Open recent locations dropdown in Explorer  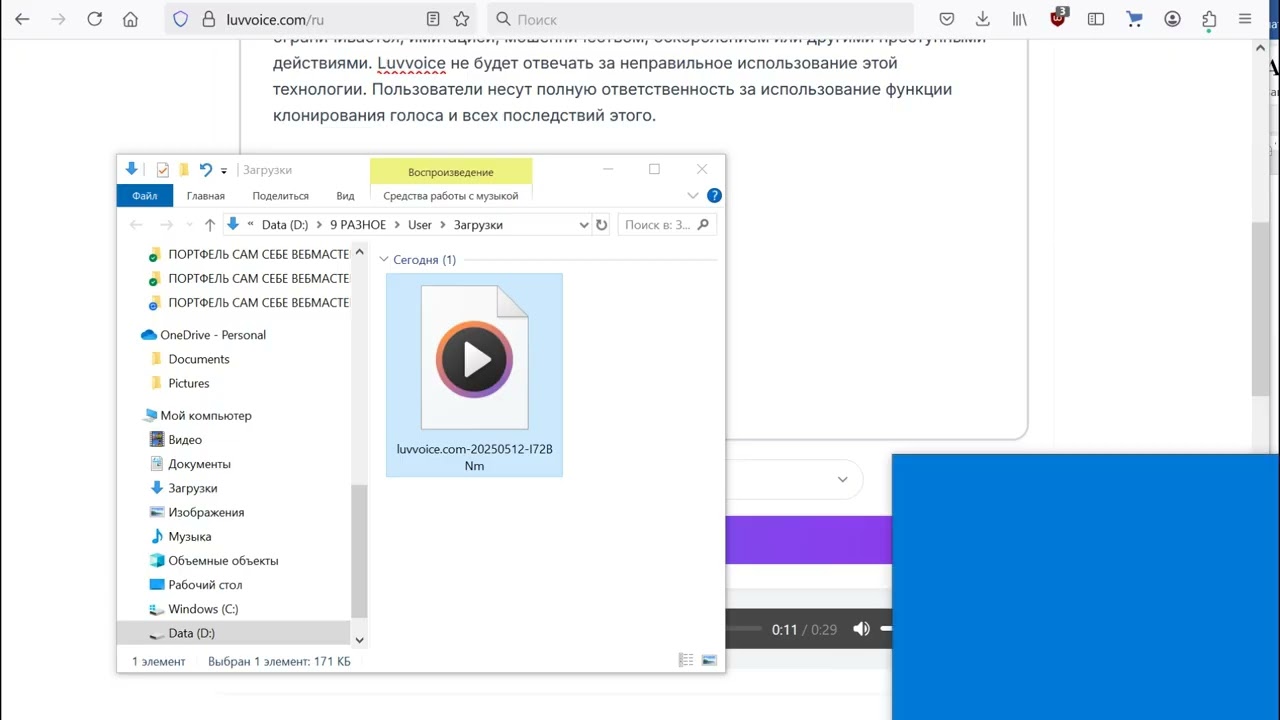[x=190, y=225]
